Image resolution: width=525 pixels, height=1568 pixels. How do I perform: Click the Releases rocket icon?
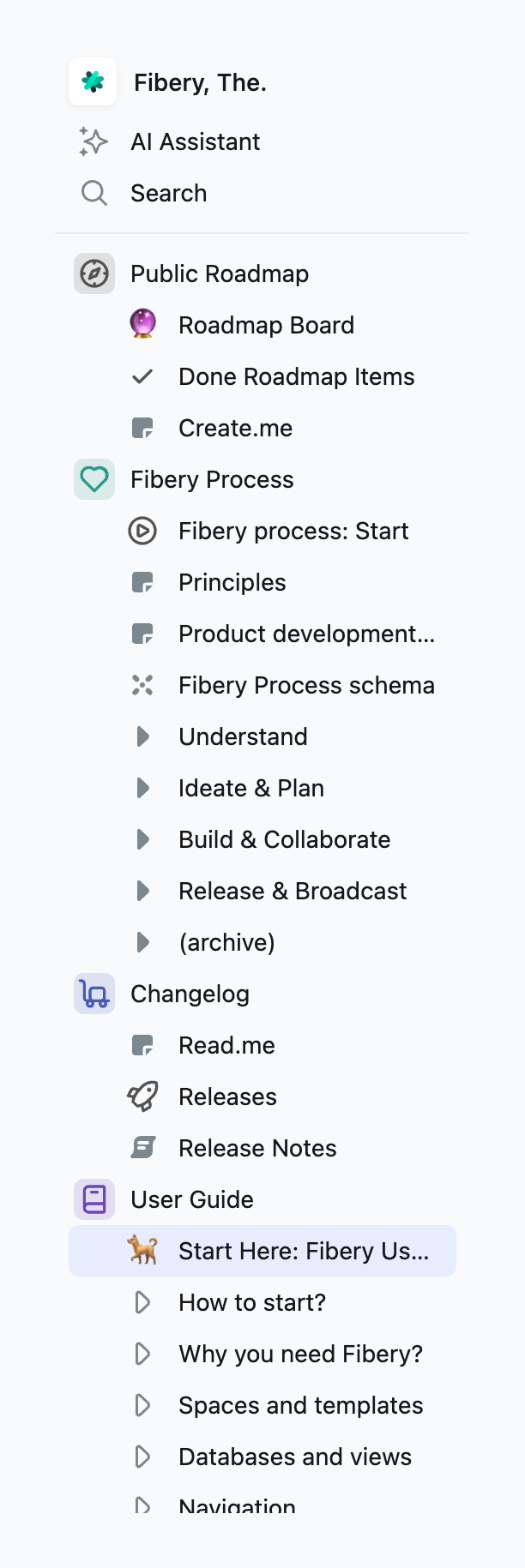143,1096
